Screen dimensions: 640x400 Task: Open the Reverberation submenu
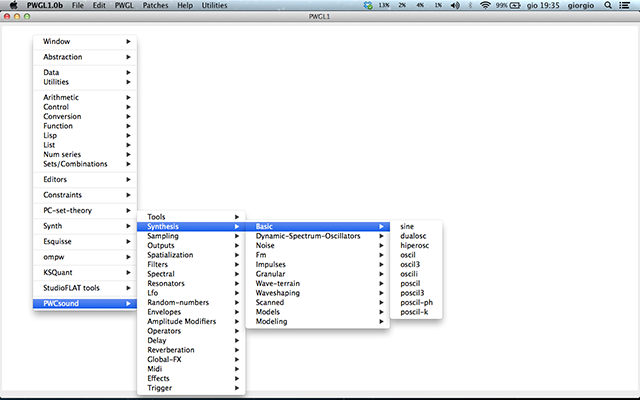point(191,350)
